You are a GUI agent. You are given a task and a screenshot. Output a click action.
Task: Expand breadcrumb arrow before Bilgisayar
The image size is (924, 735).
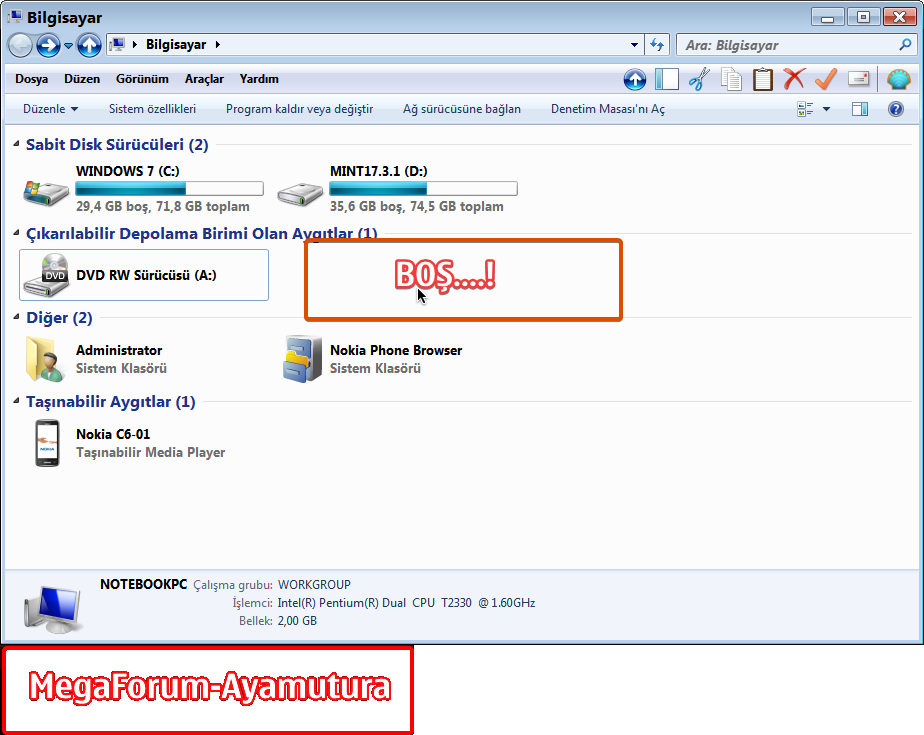[x=134, y=45]
